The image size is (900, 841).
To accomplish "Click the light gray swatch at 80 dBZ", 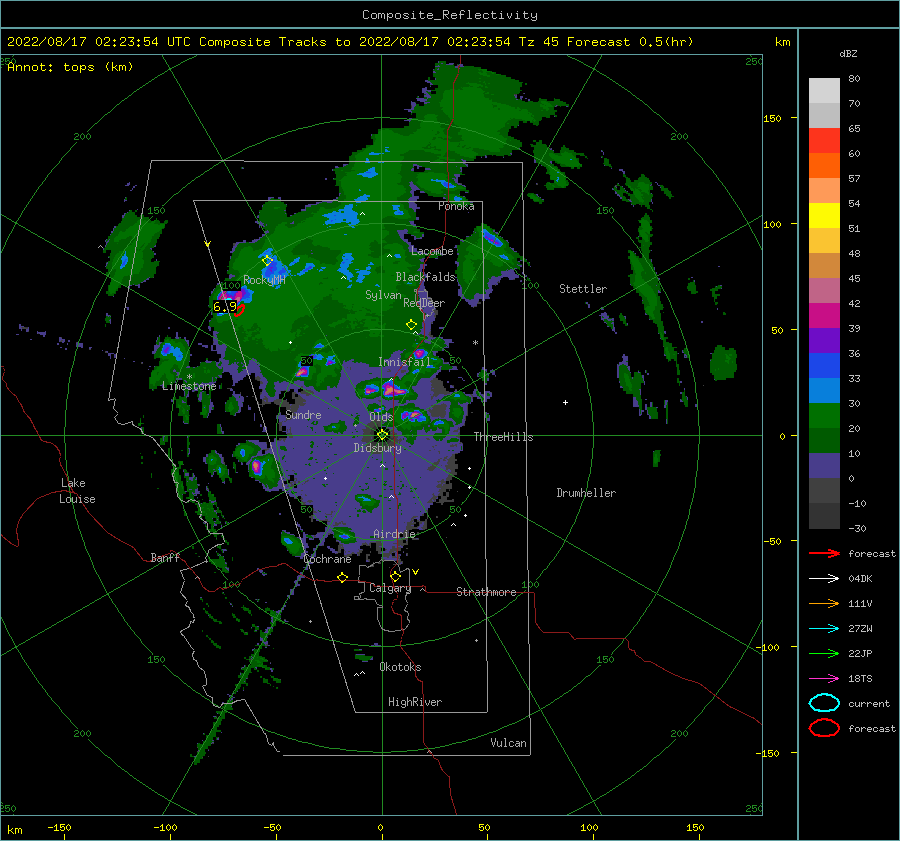I will (x=824, y=90).
